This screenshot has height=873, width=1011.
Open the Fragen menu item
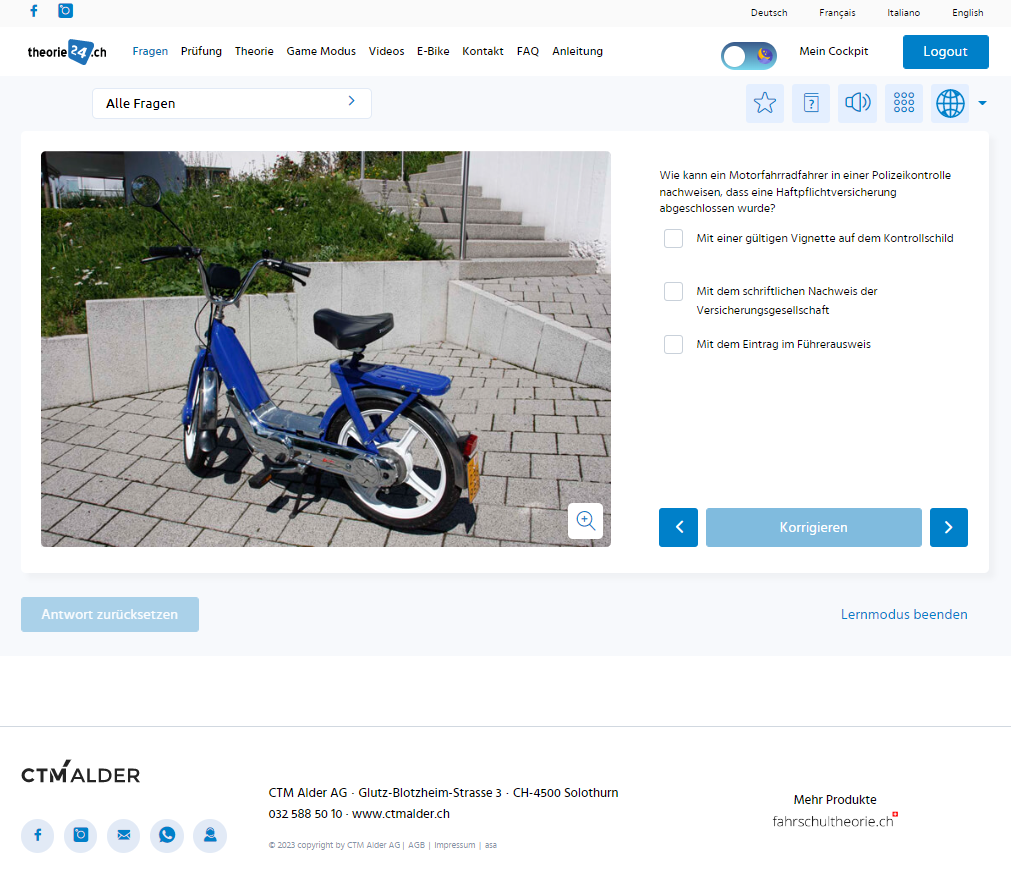pos(150,52)
